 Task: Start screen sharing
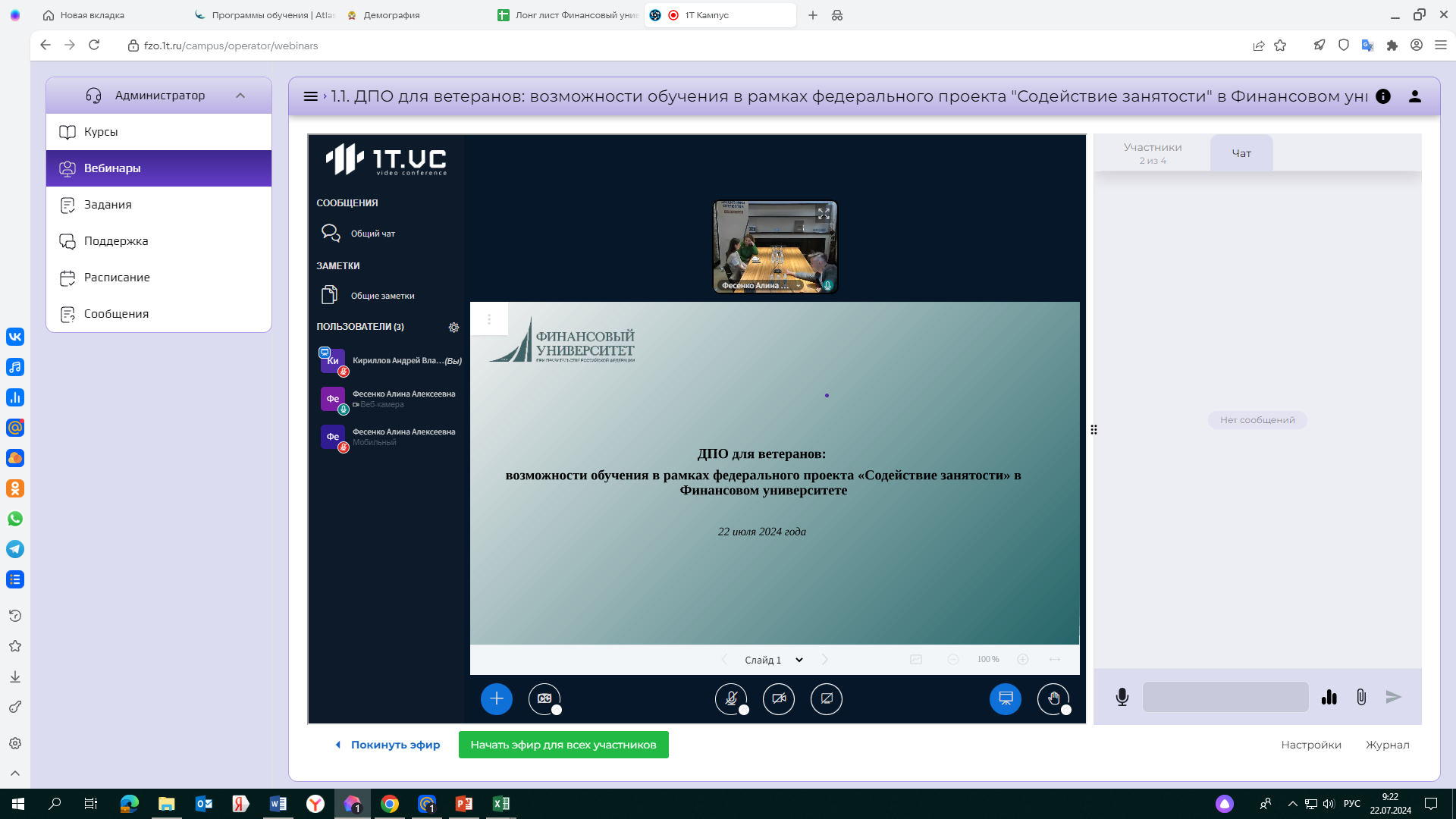pos(826,698)
